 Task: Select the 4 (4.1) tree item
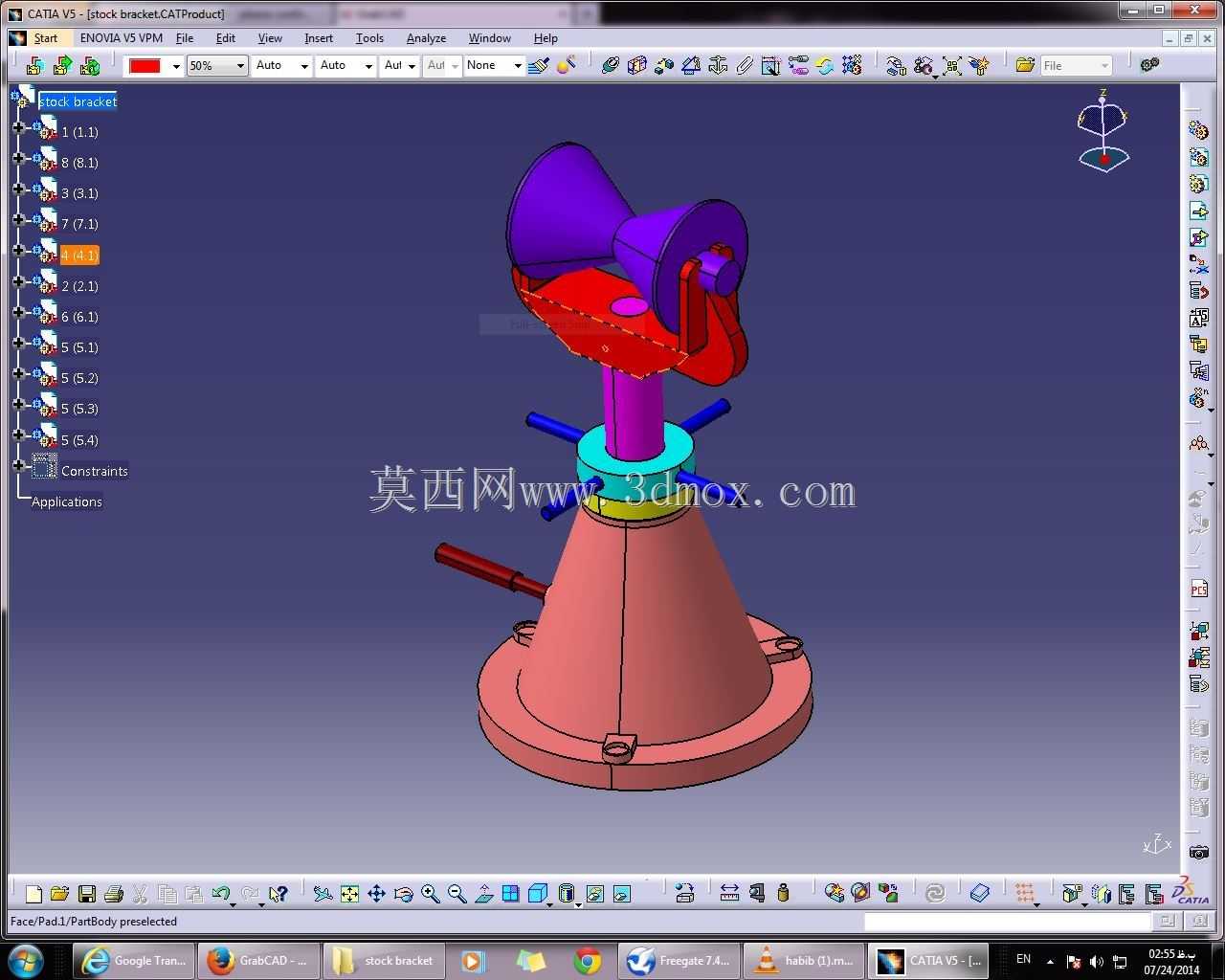coord(79,256)
